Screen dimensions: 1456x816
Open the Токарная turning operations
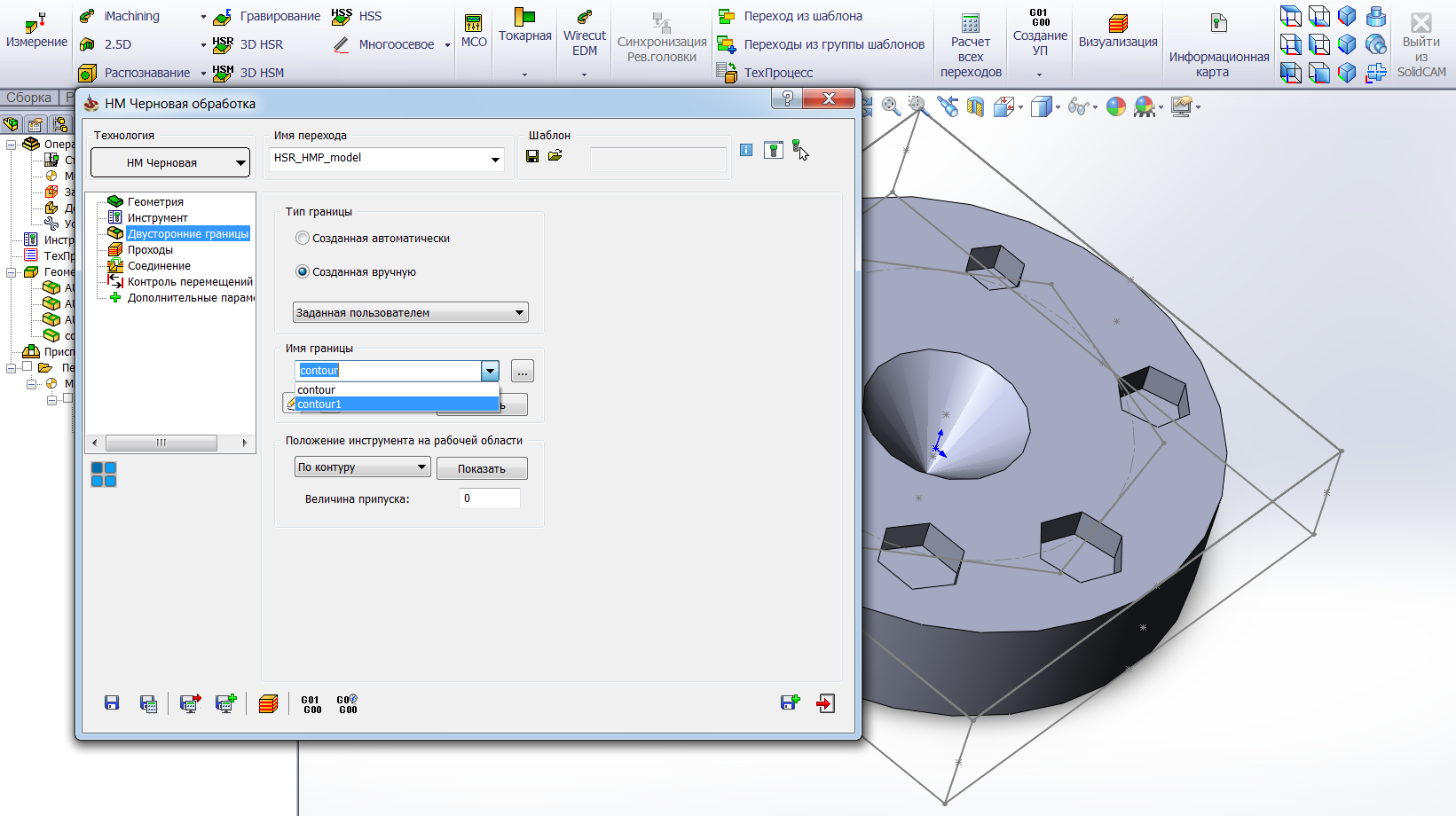tap(525, 27)
